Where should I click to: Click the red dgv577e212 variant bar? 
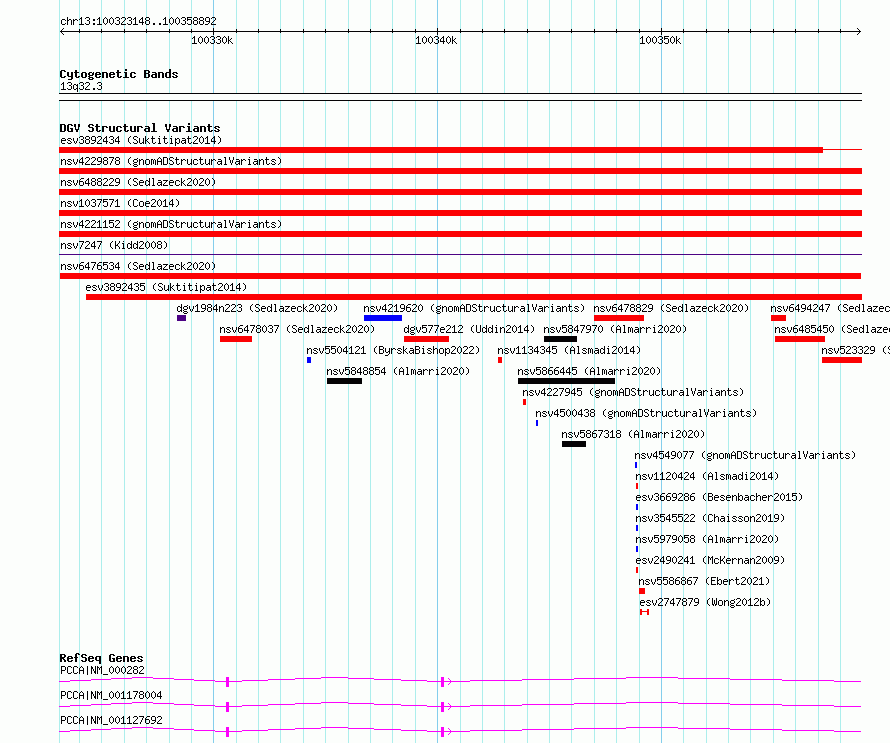click(426, 339)
